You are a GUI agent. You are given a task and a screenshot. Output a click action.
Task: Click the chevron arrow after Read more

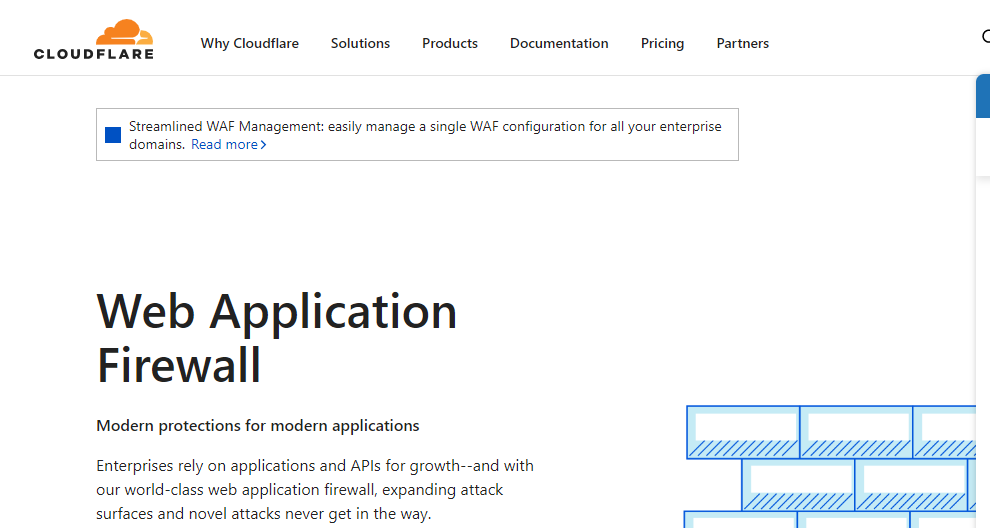coord(264,145)
